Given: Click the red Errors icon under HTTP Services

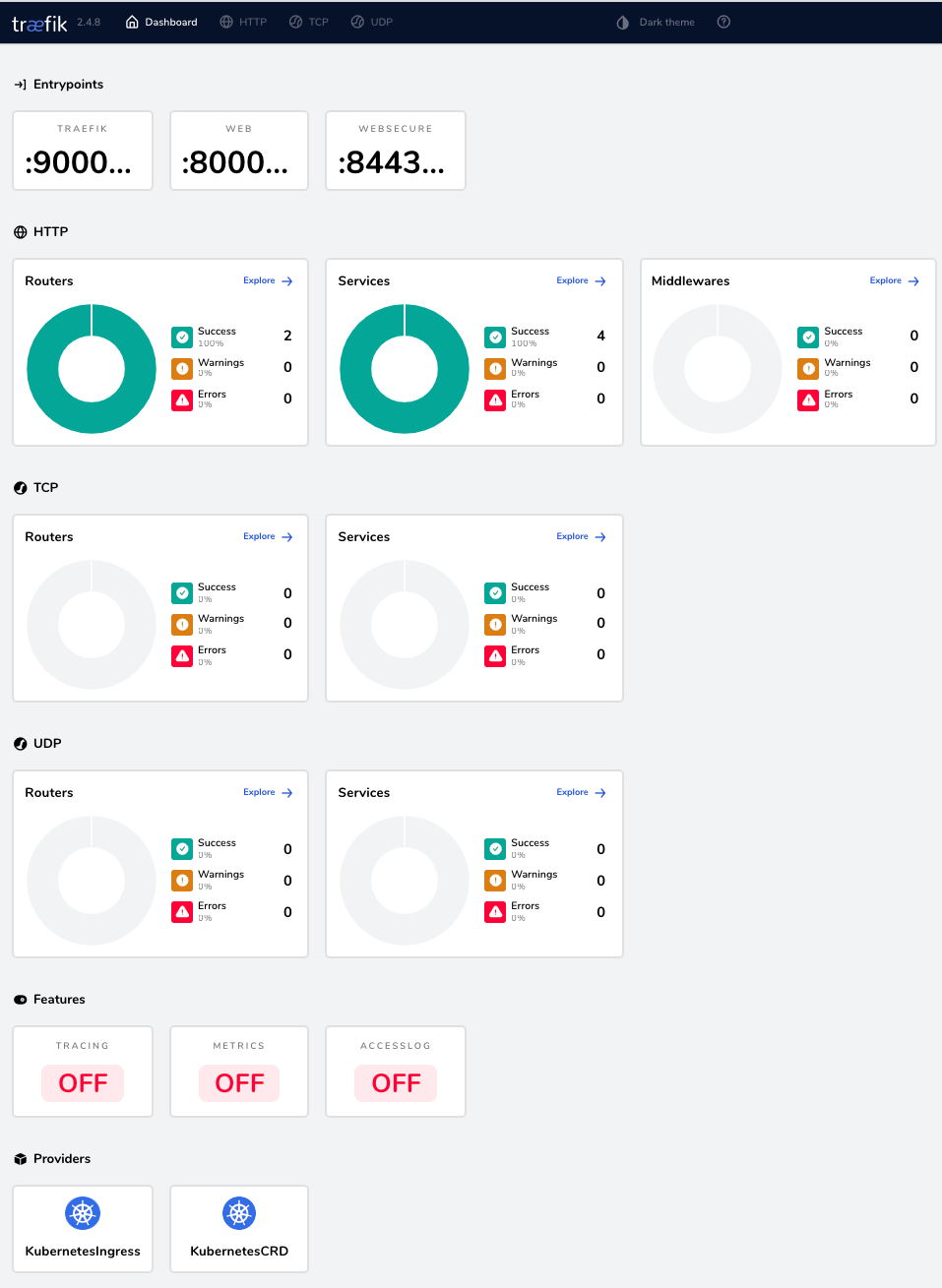Looking at the screenshot, I should 495,399.
